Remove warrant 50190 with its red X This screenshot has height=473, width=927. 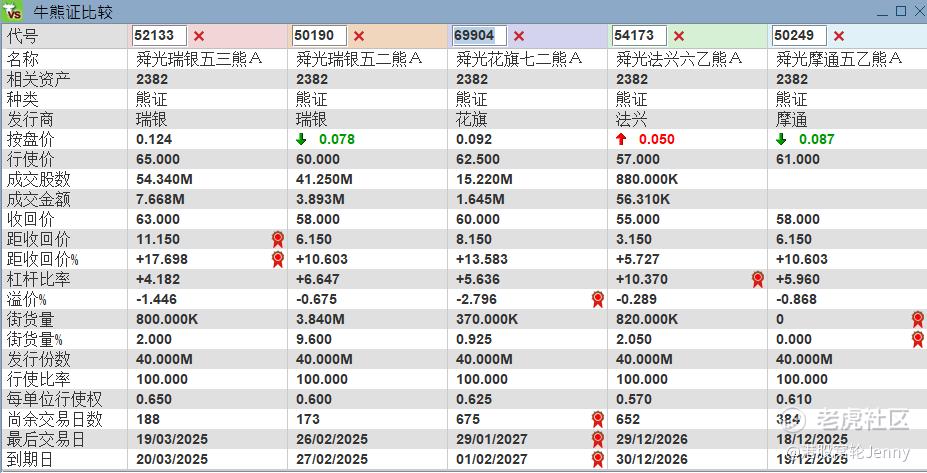[359, 36]
